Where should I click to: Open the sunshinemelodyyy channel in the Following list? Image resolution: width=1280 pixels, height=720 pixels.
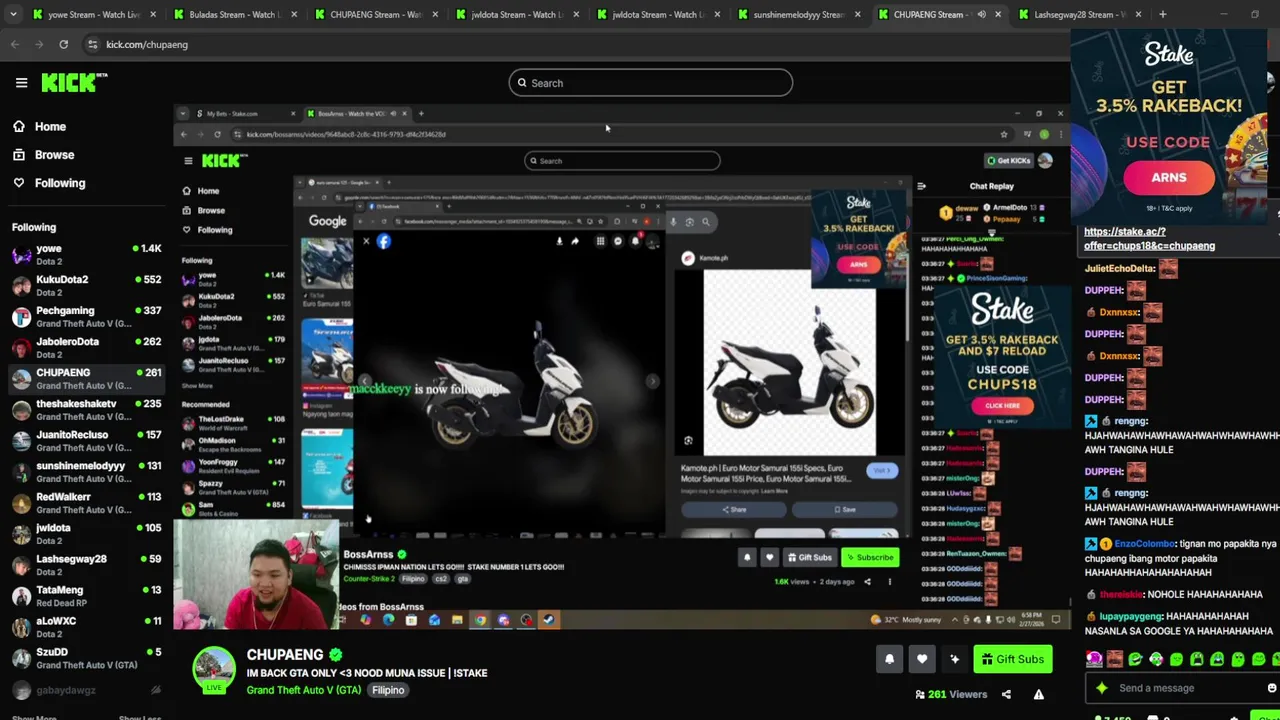tap(86, 472)
